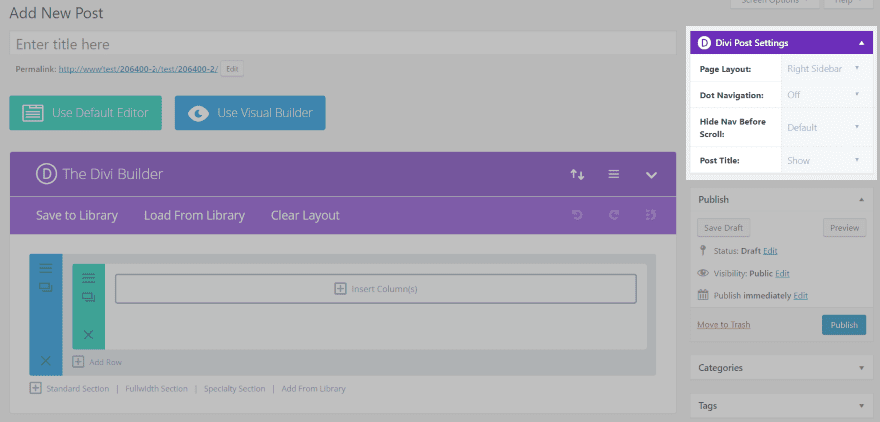
Task: Click the Add Row link
Action: (106, 362)
